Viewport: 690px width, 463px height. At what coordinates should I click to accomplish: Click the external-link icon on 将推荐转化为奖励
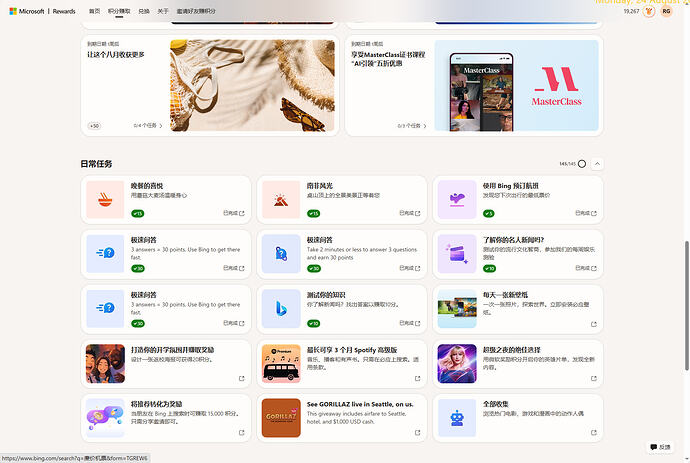[x=242, y=433]
